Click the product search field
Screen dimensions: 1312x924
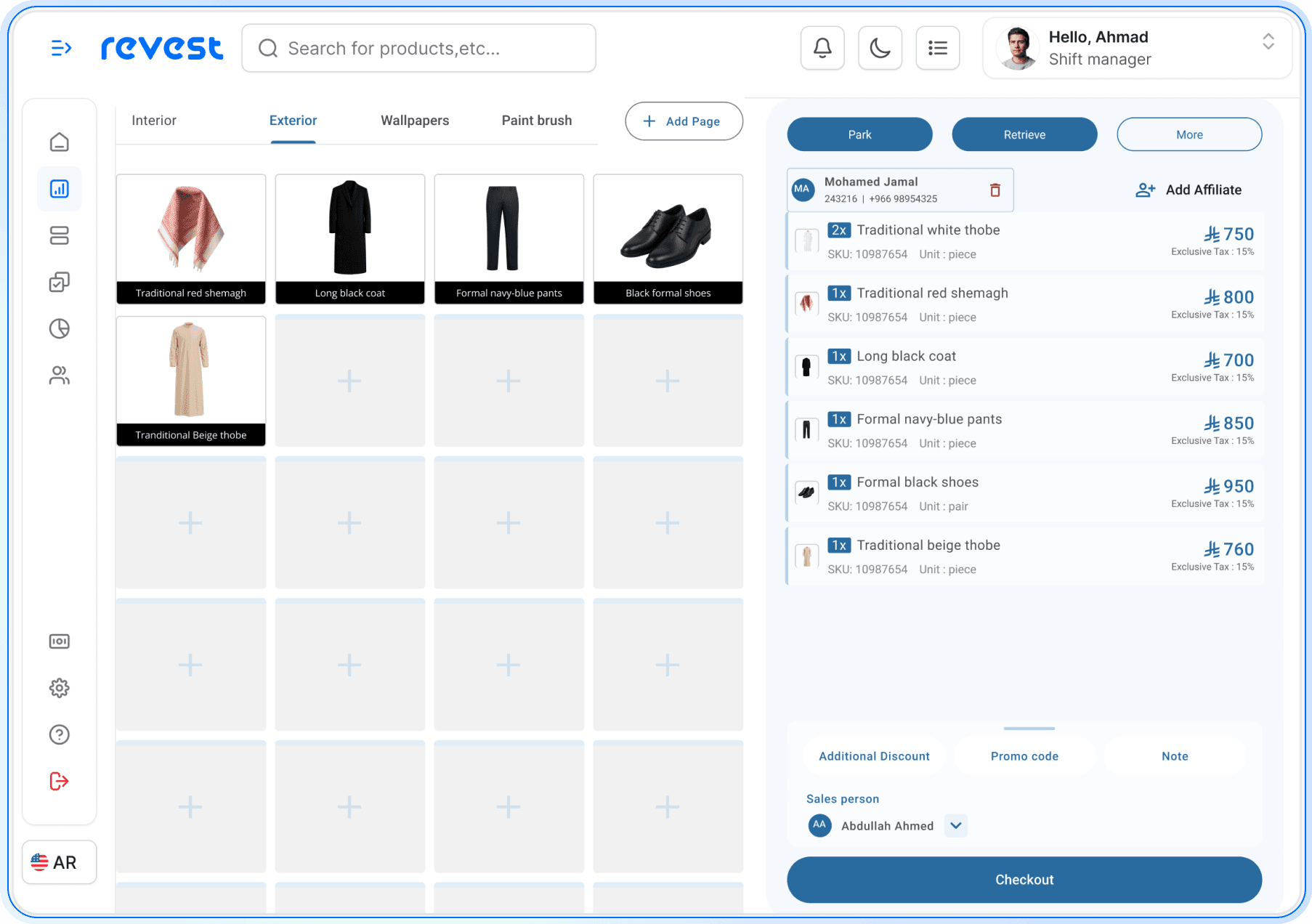419,48
